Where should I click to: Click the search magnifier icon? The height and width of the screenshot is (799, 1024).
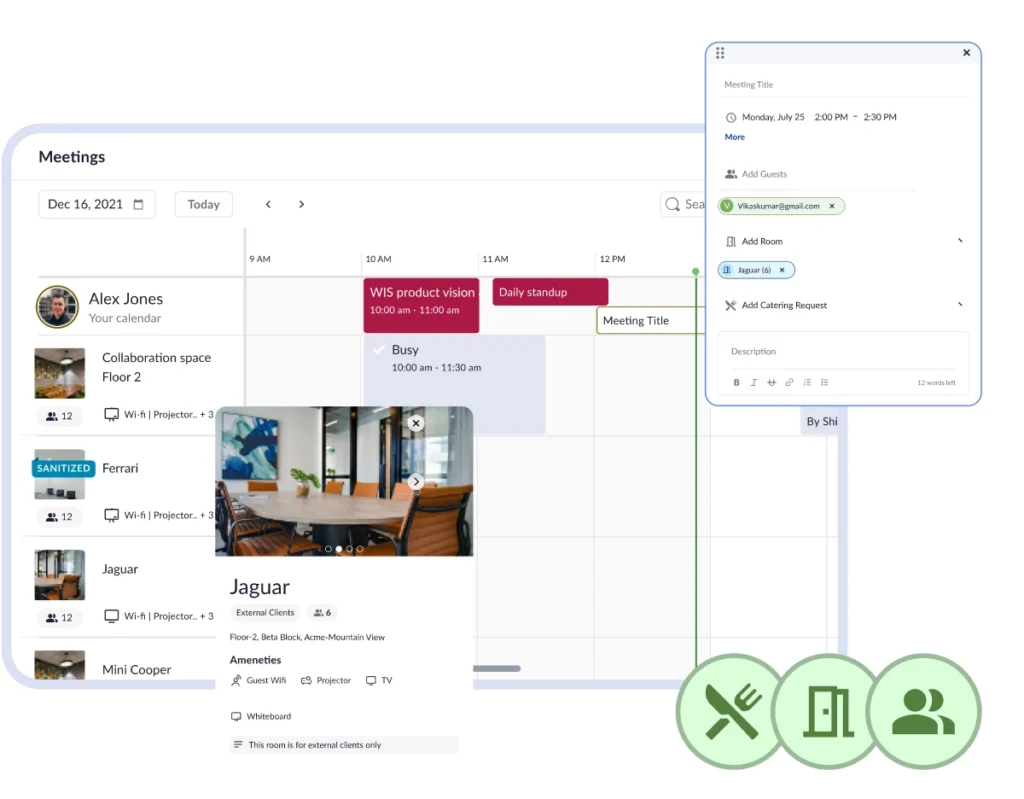673,204
